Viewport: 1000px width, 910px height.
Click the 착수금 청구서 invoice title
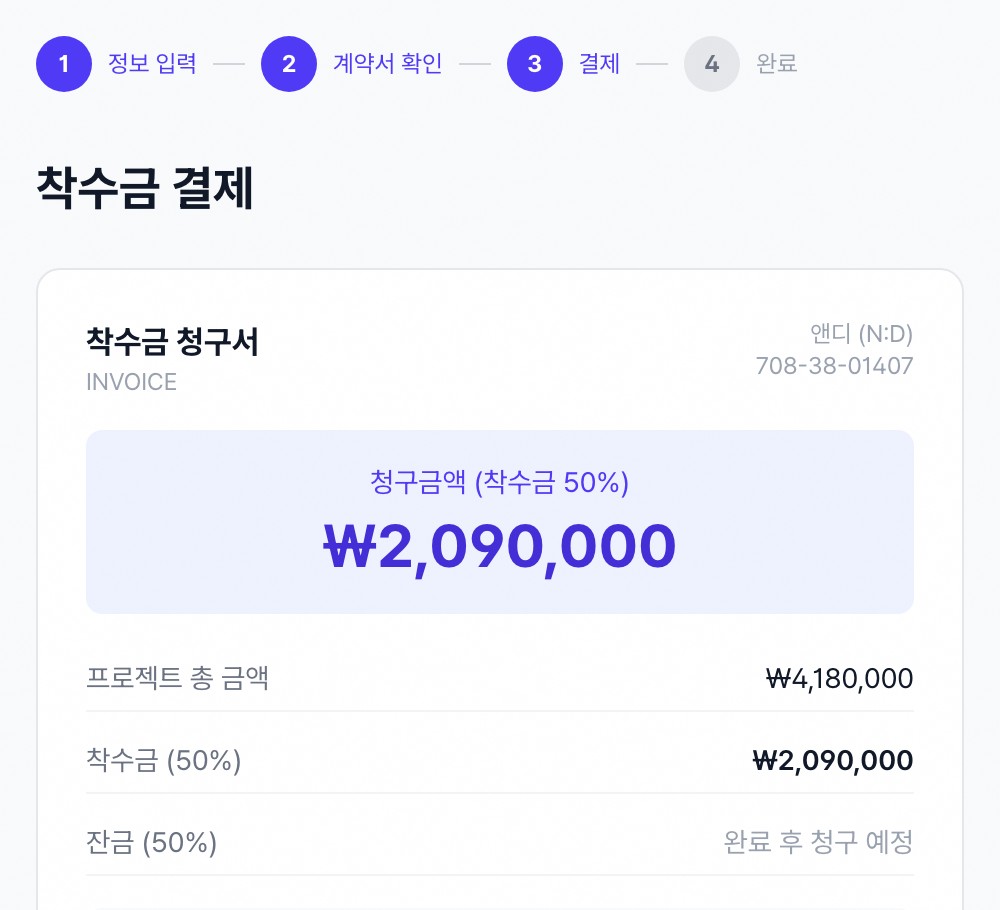(x=172, y=342)
